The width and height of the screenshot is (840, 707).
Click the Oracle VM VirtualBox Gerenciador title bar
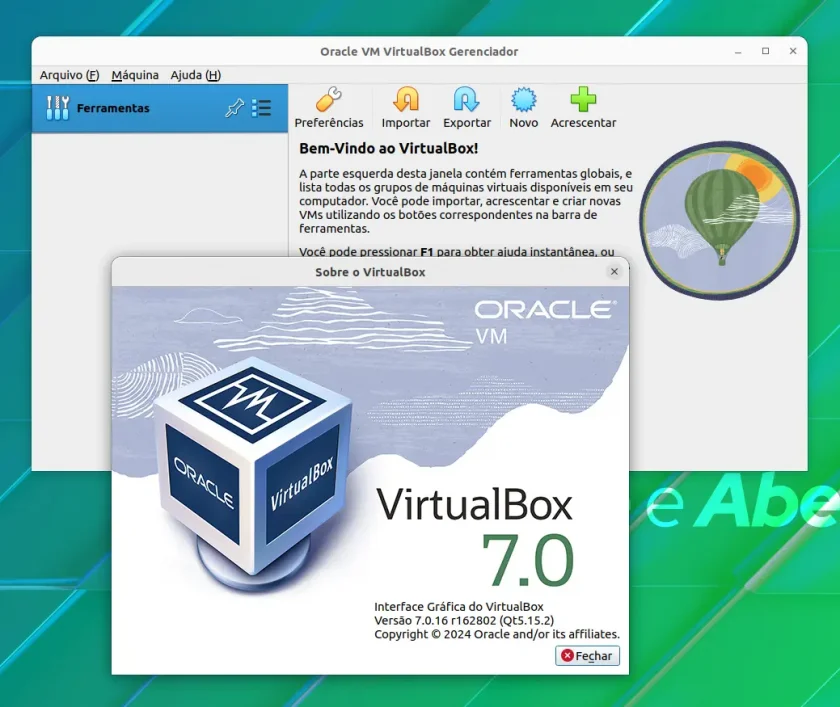419,51
